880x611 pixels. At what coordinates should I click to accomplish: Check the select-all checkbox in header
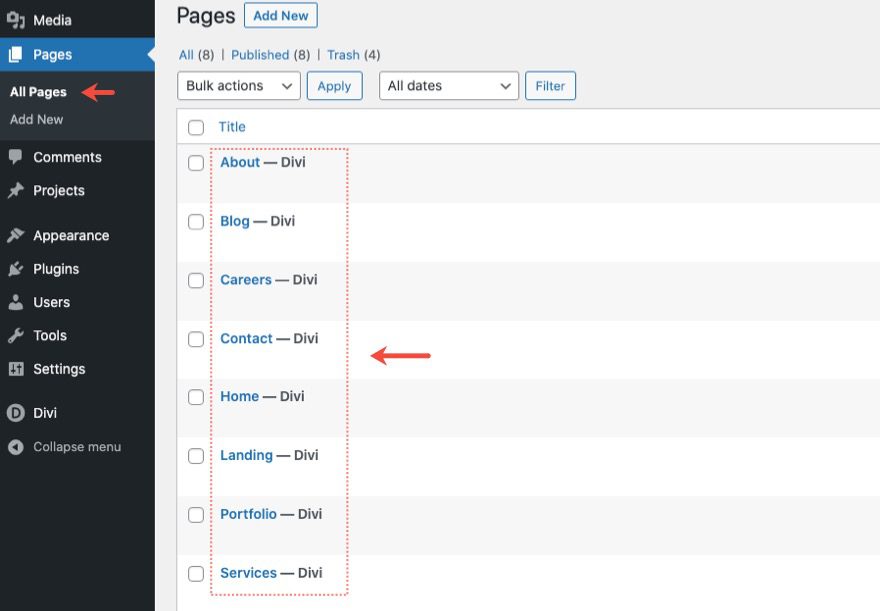(196, 127)
